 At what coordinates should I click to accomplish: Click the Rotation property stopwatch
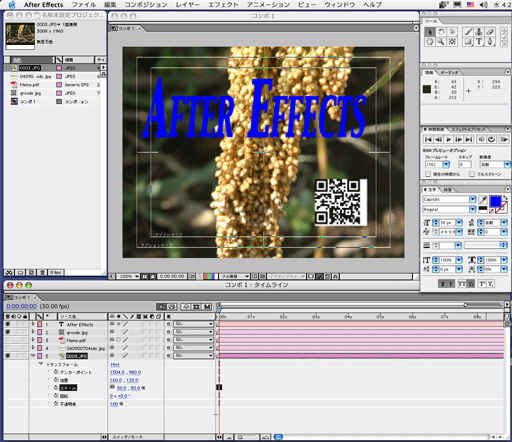click(x=56, y=396)
